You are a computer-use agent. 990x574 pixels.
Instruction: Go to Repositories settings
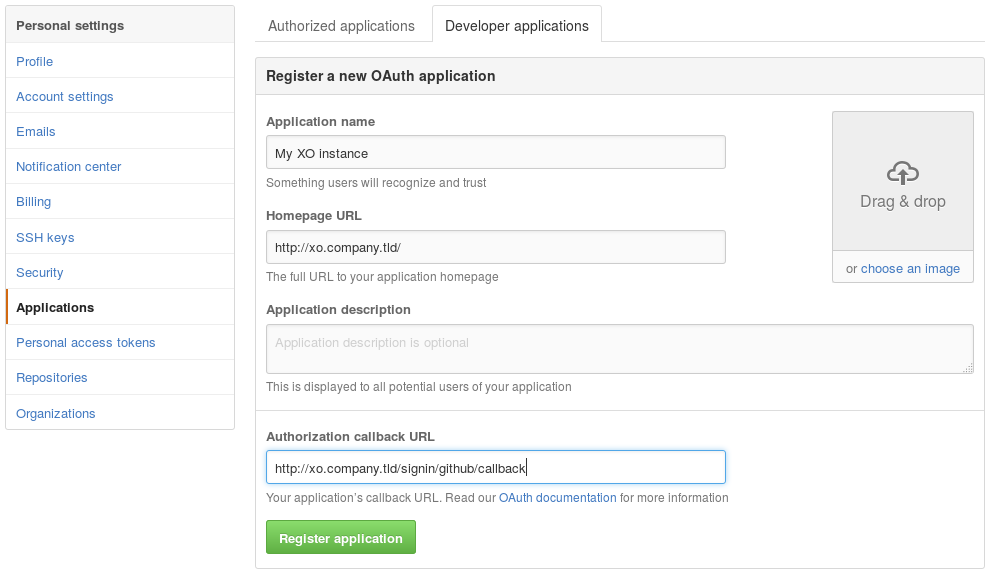pos(120,378)
